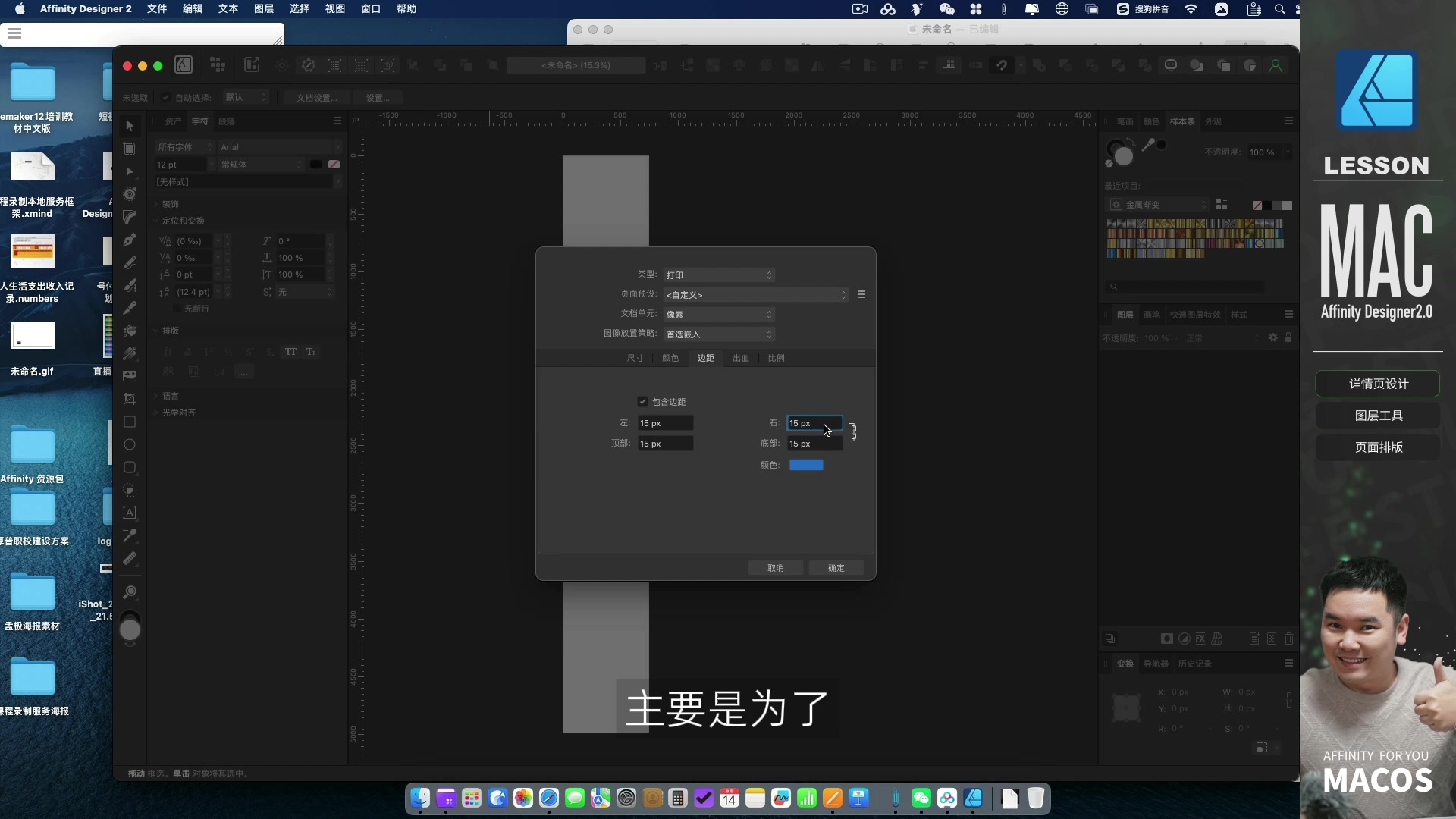The image size is (1456, 819).
Task: Open the 文本 menu in the menu bar
Action: 227,9
